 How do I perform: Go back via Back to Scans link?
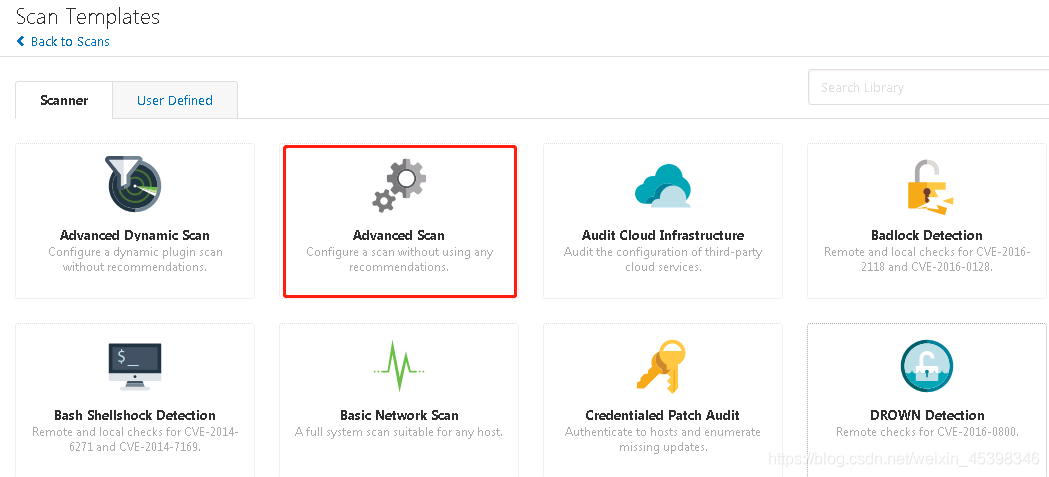70,41
